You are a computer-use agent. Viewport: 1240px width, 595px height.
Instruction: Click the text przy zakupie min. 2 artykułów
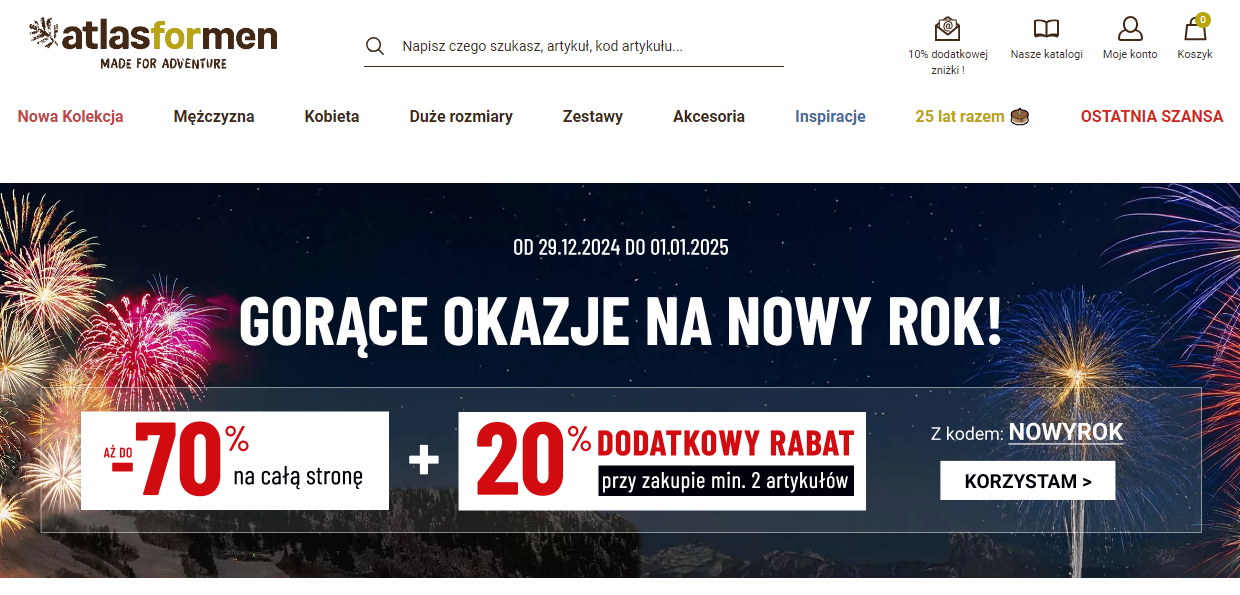click(726, 481)
